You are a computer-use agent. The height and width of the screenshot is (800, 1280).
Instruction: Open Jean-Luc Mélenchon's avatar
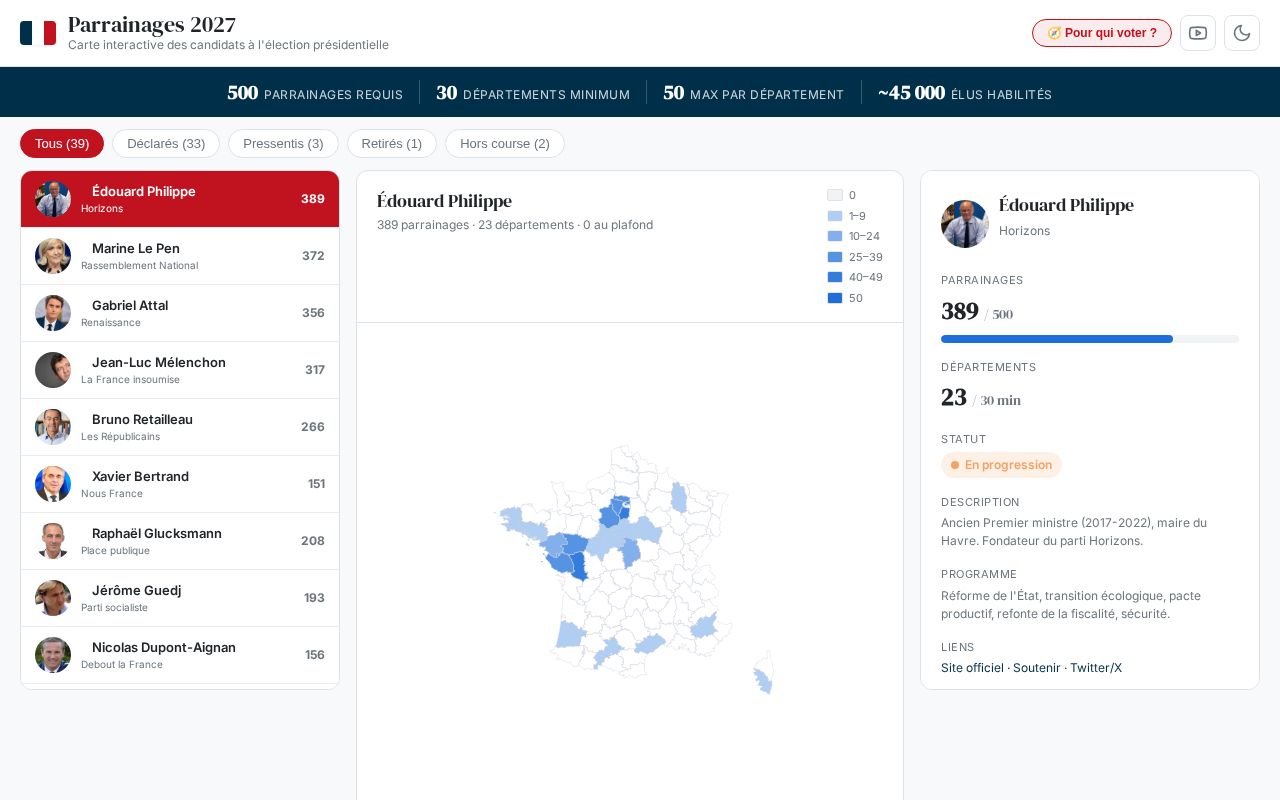[x=53, y=370]
